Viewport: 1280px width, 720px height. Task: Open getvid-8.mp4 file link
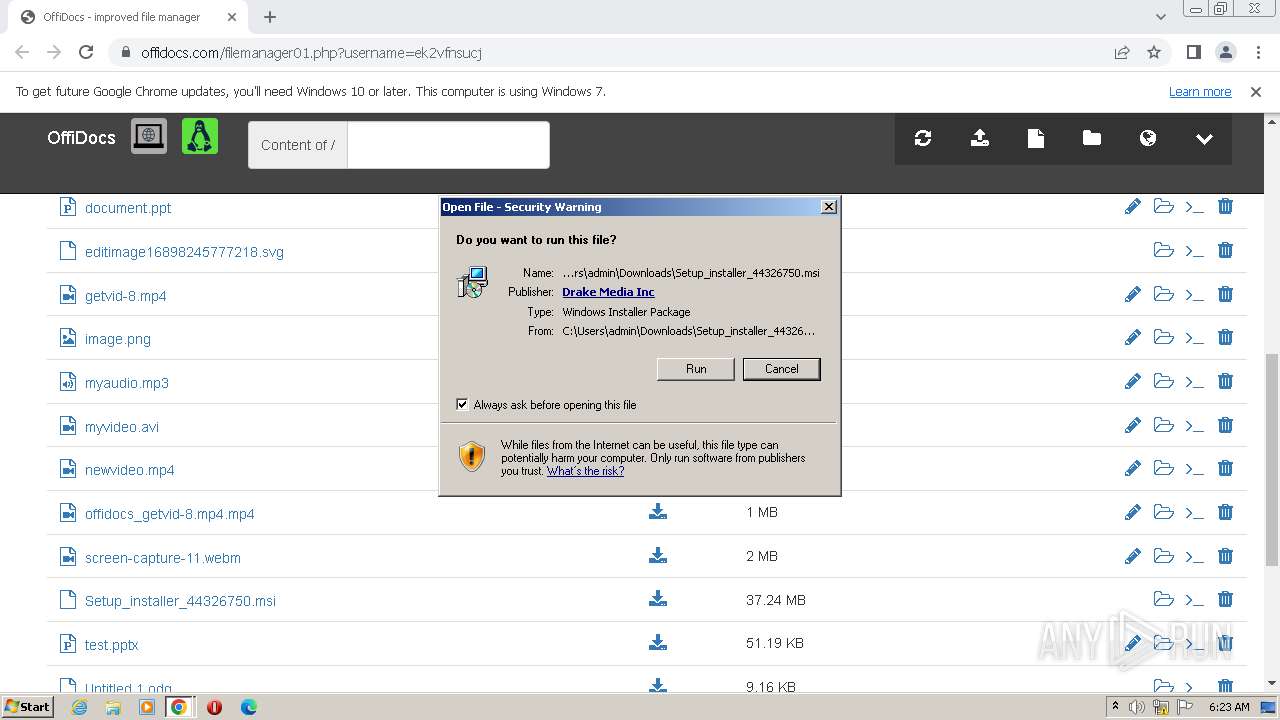click(126, 296)
